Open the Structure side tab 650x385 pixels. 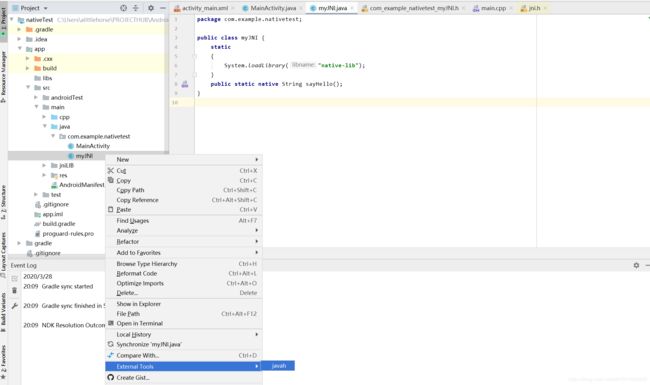click(x=3, y=202)
